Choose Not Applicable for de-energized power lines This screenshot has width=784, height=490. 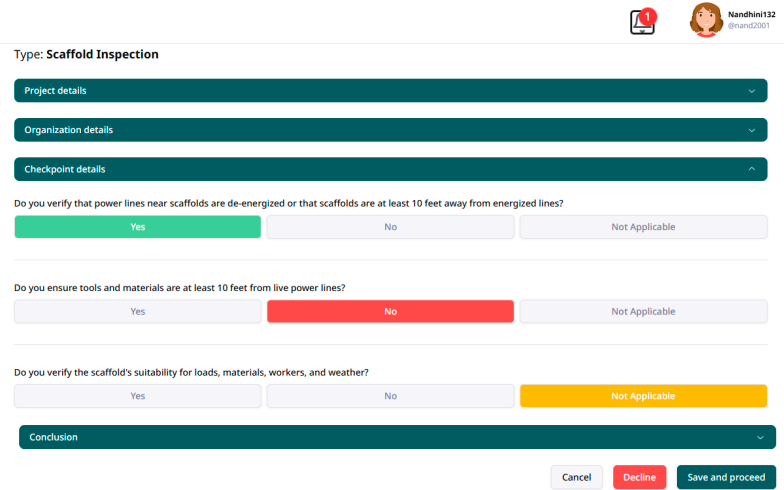(x=643, y=227)
